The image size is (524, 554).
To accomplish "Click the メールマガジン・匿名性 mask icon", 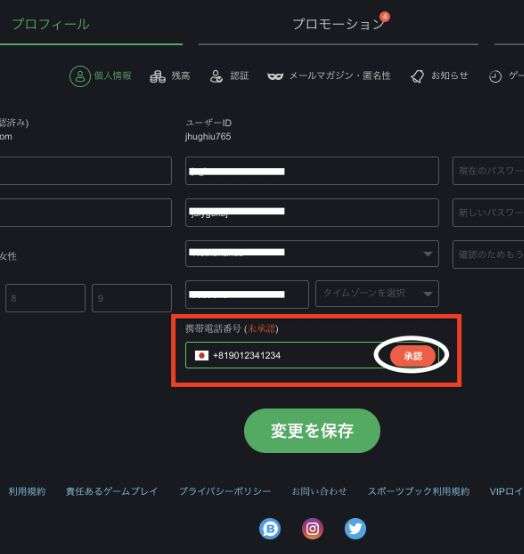I will [x=275, y=76].
